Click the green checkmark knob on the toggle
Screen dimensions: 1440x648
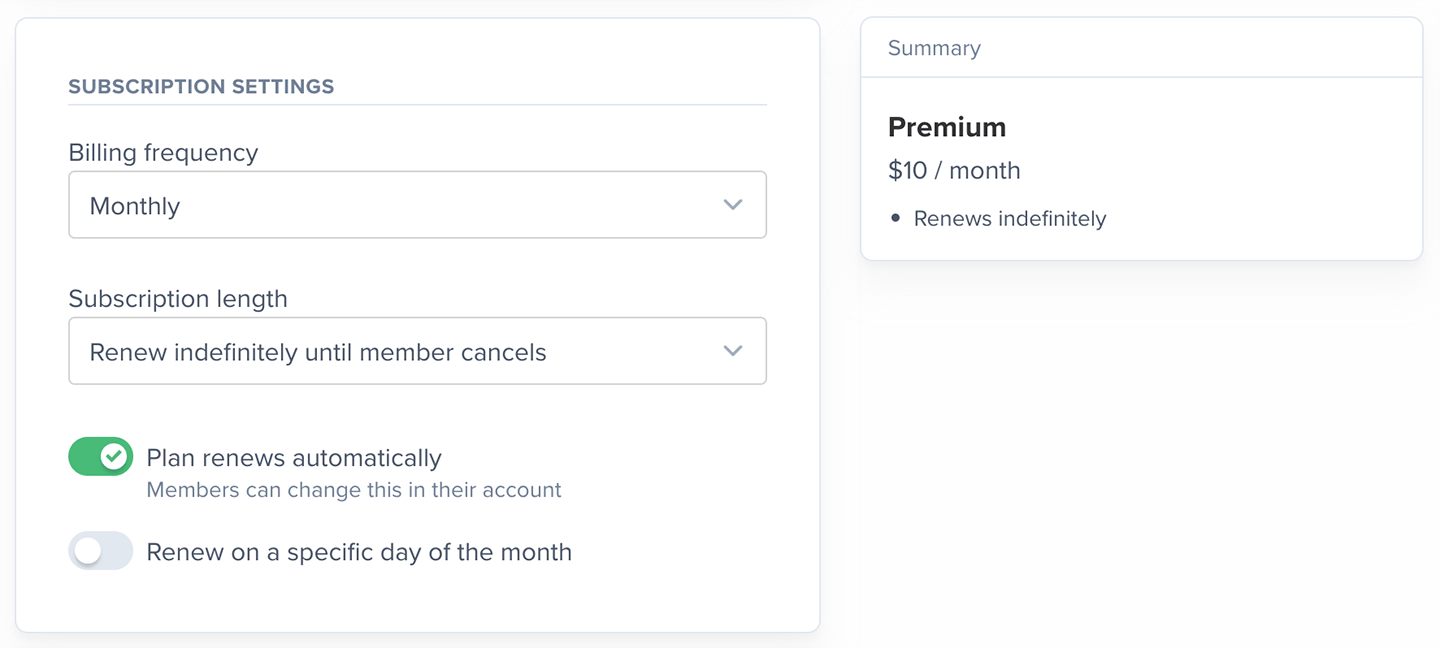click(x=114, y=457)
